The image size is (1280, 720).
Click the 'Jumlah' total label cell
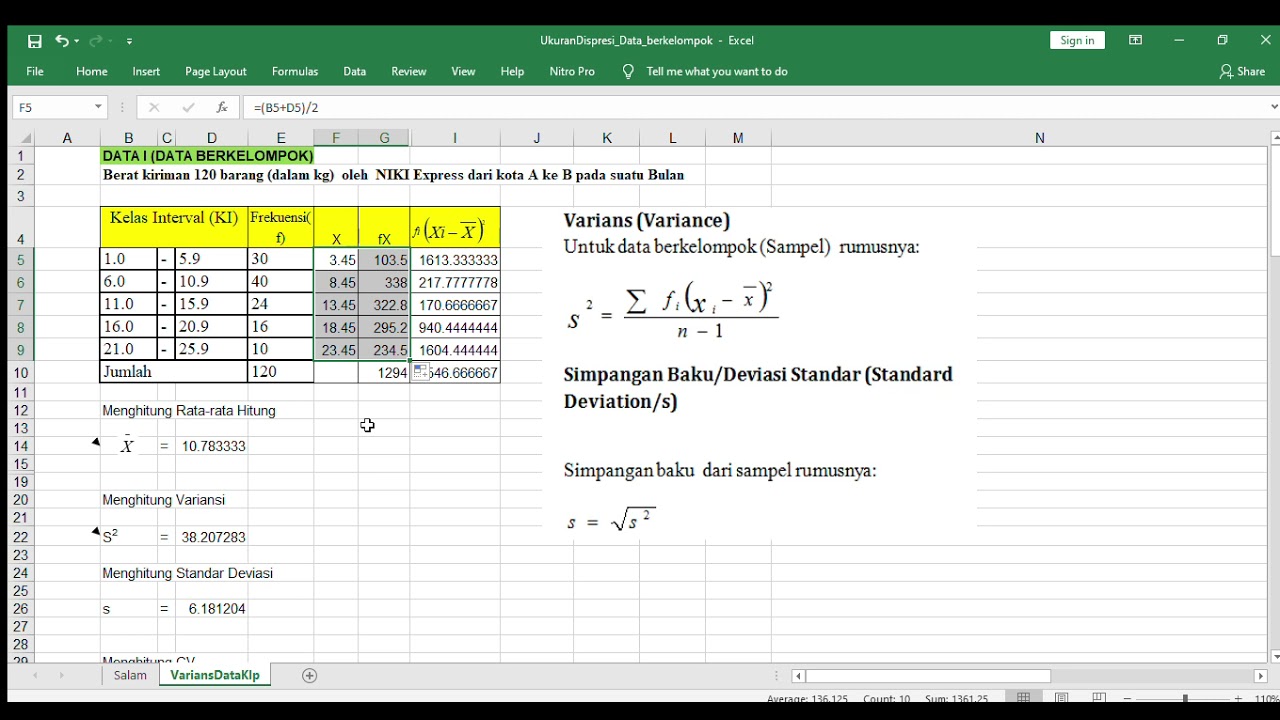click(174, 372)
